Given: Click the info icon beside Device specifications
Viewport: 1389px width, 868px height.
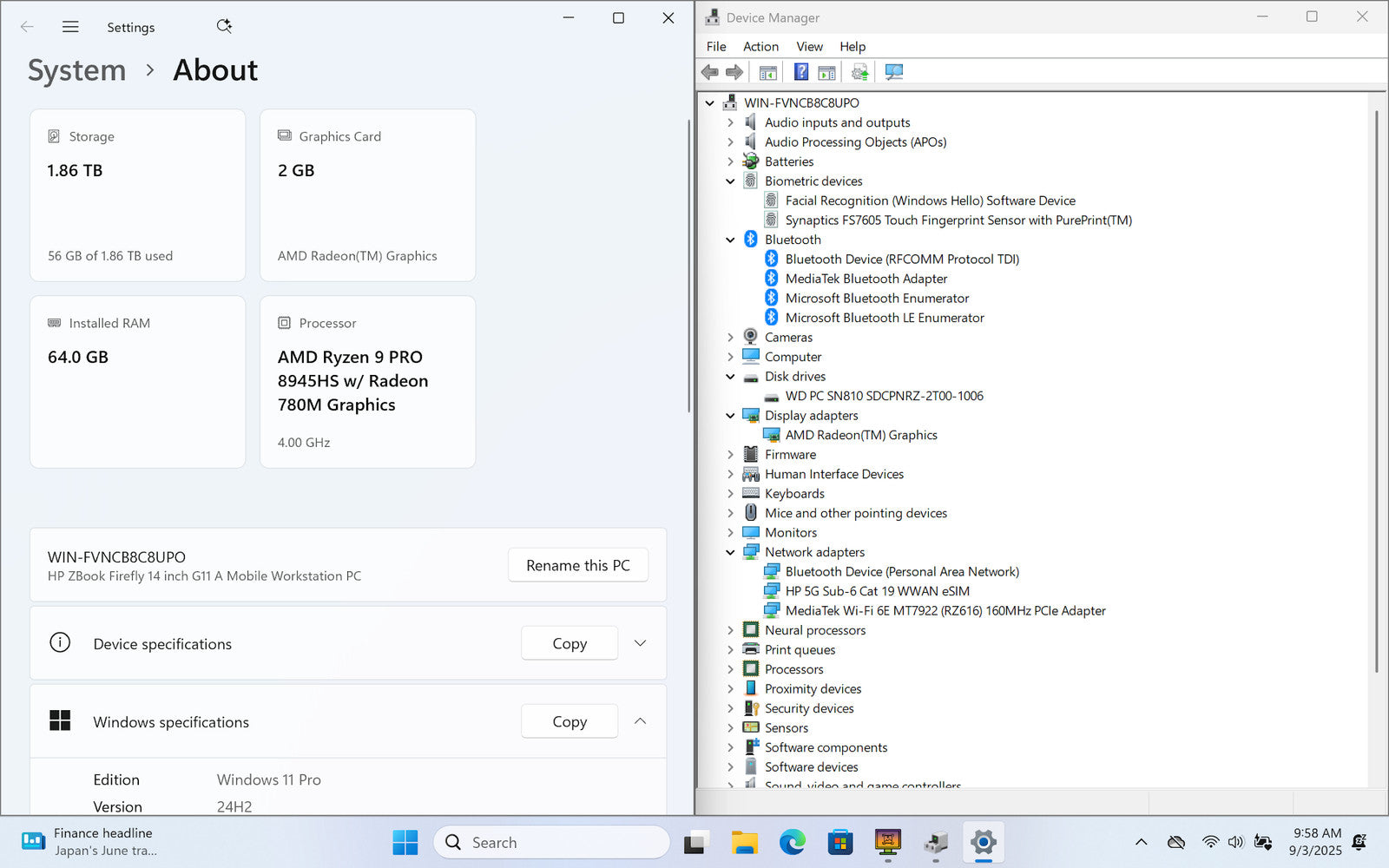Looking at the screenshot, I should click(x=60, y=643).
